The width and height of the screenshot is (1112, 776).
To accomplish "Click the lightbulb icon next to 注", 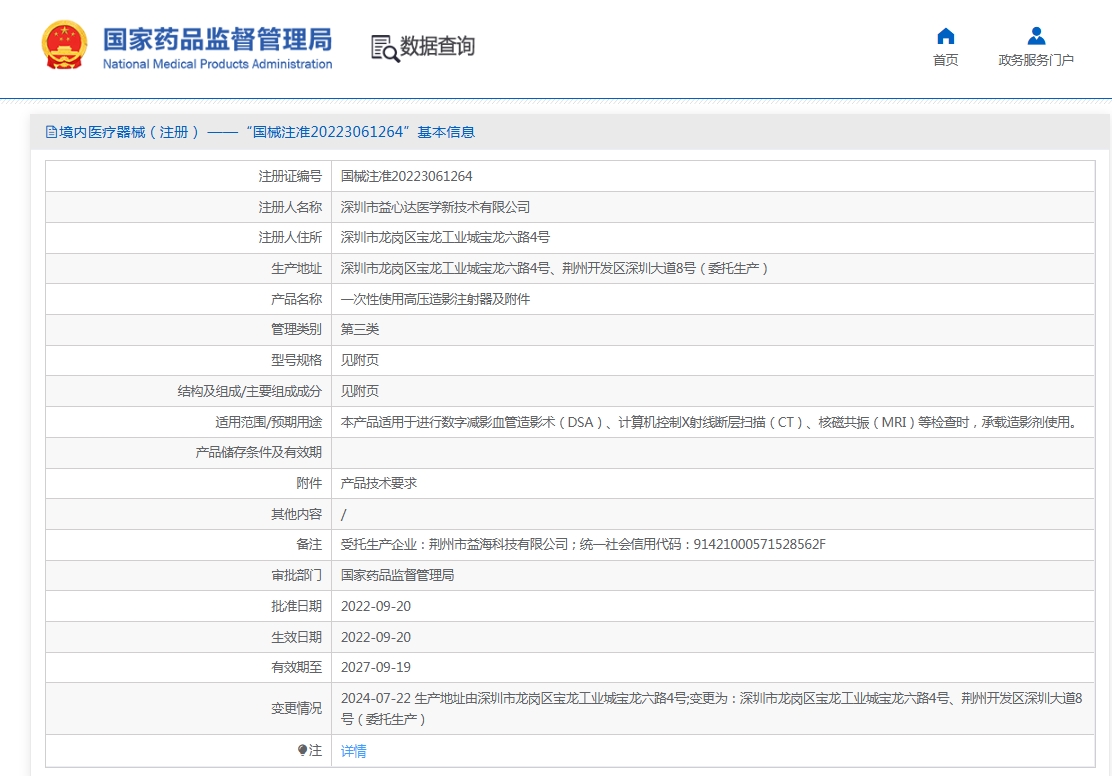I will [x=303, y=750].
